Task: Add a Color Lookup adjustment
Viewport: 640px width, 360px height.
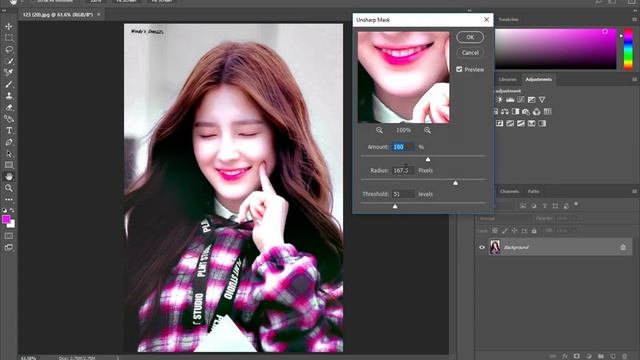Action: click(547, 111)
